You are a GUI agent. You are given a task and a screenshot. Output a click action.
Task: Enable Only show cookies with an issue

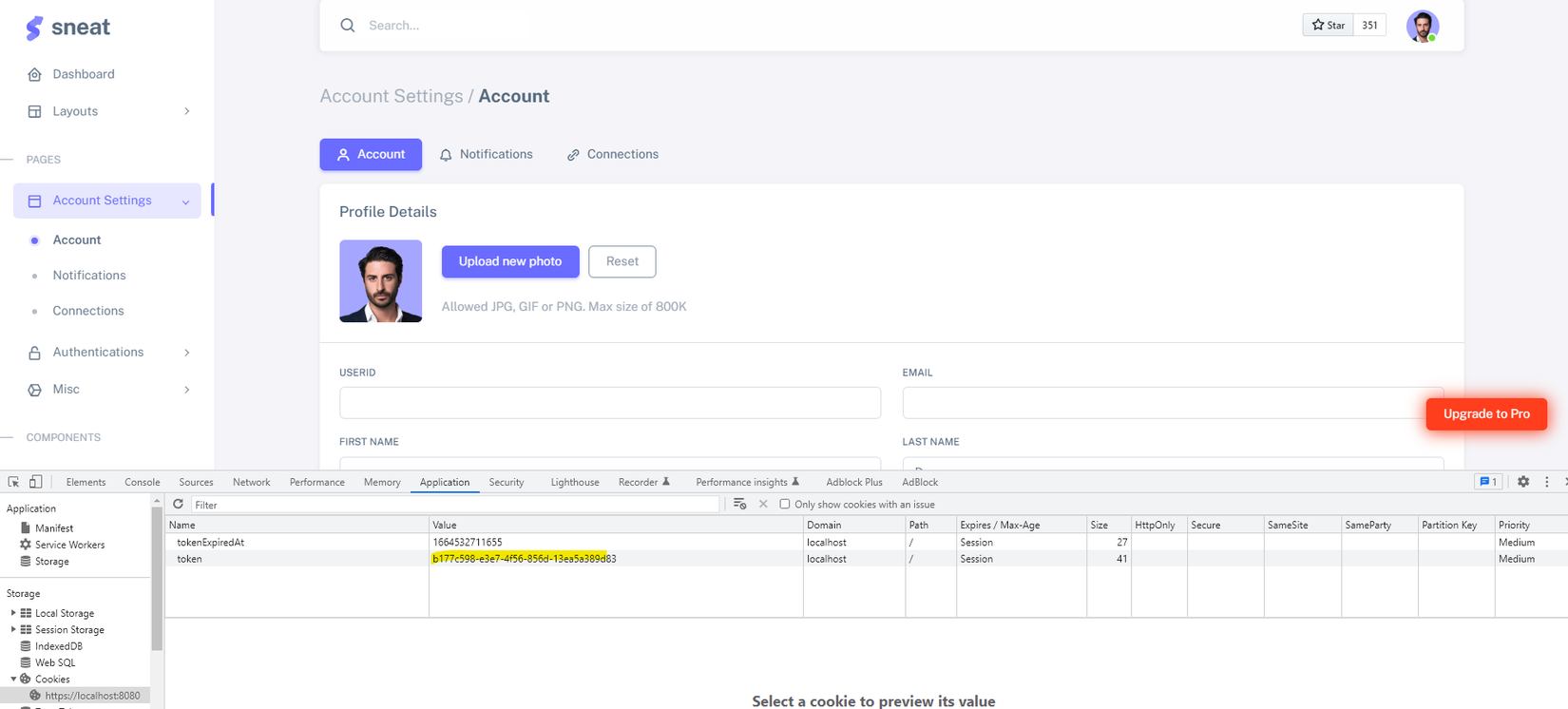coord(785,505)
